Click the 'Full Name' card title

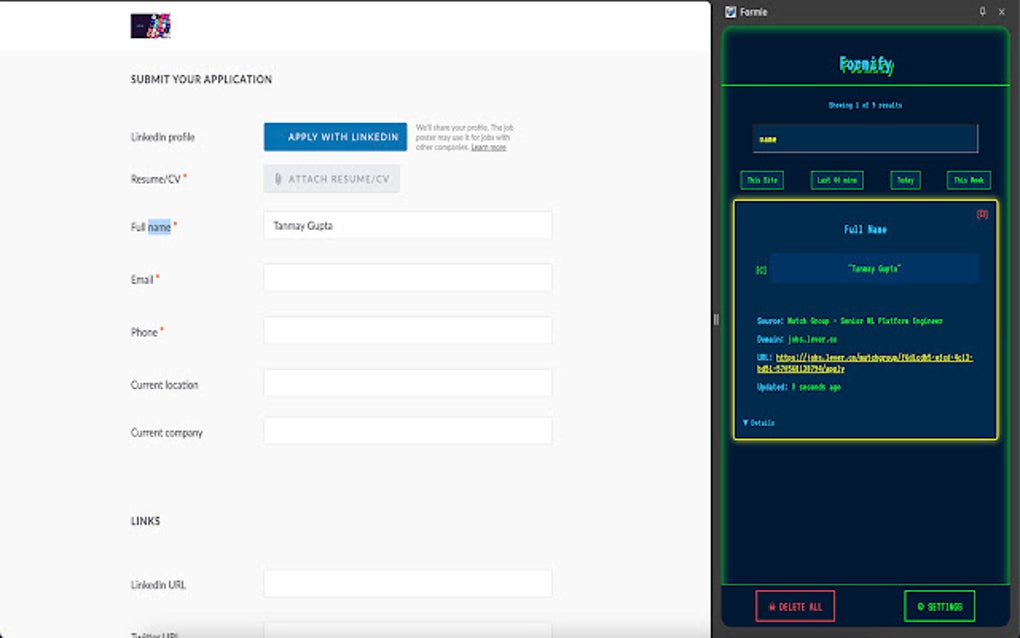point(865,229)
